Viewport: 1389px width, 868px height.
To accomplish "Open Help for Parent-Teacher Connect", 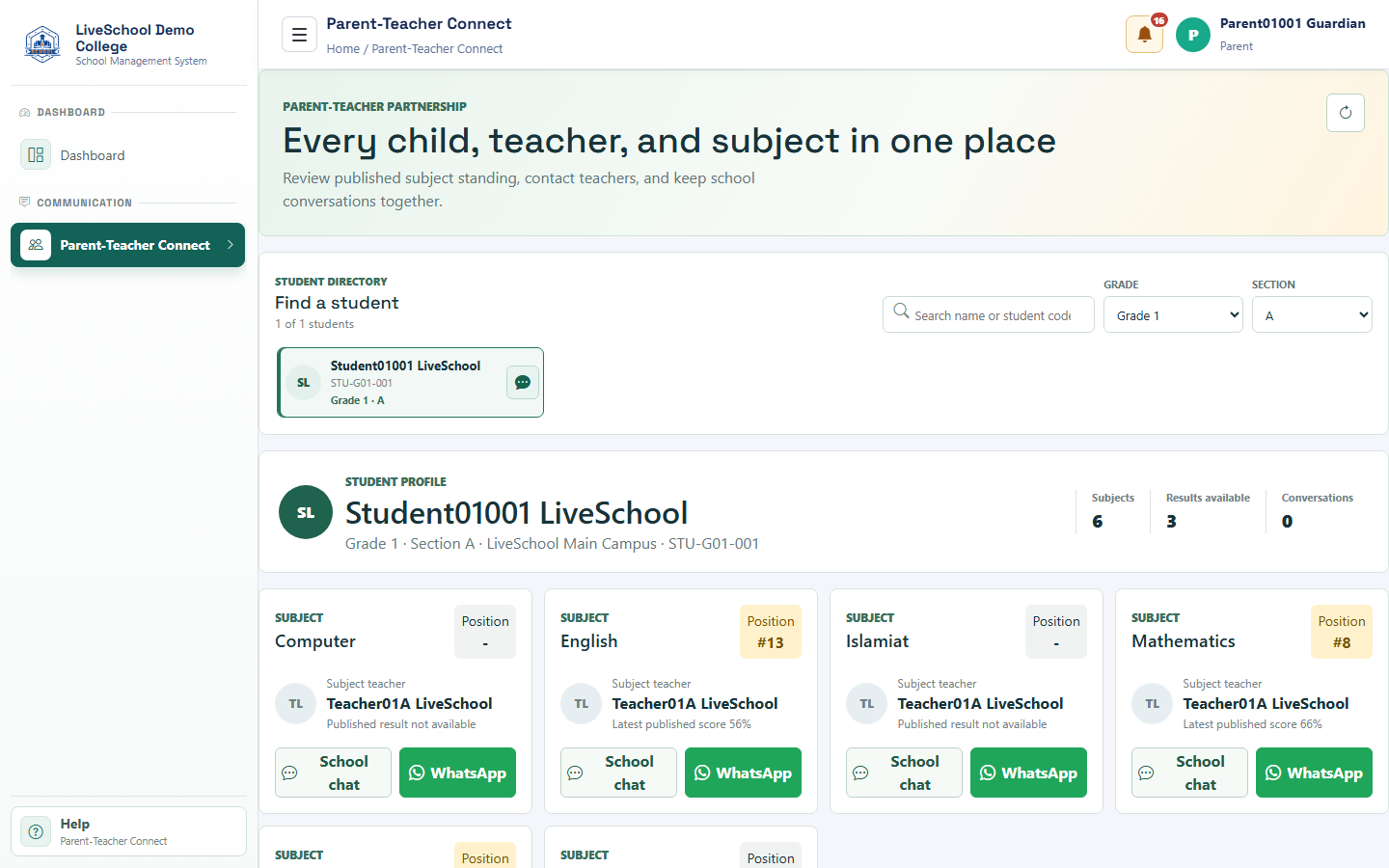I will 128,831.
